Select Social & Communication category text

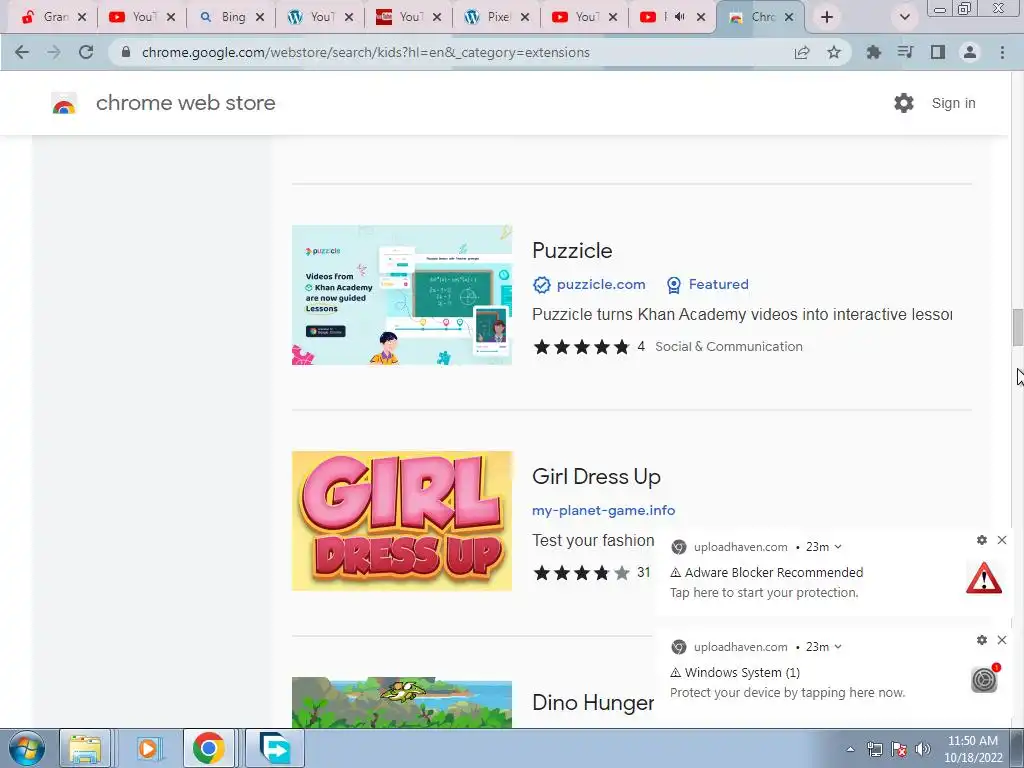[x=729, y=347]
